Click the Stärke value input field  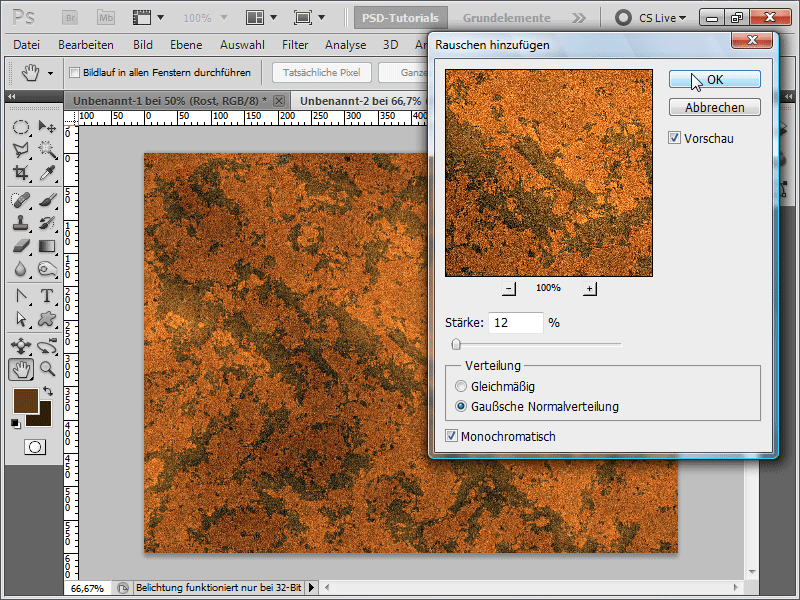click(x=515, y=322)
